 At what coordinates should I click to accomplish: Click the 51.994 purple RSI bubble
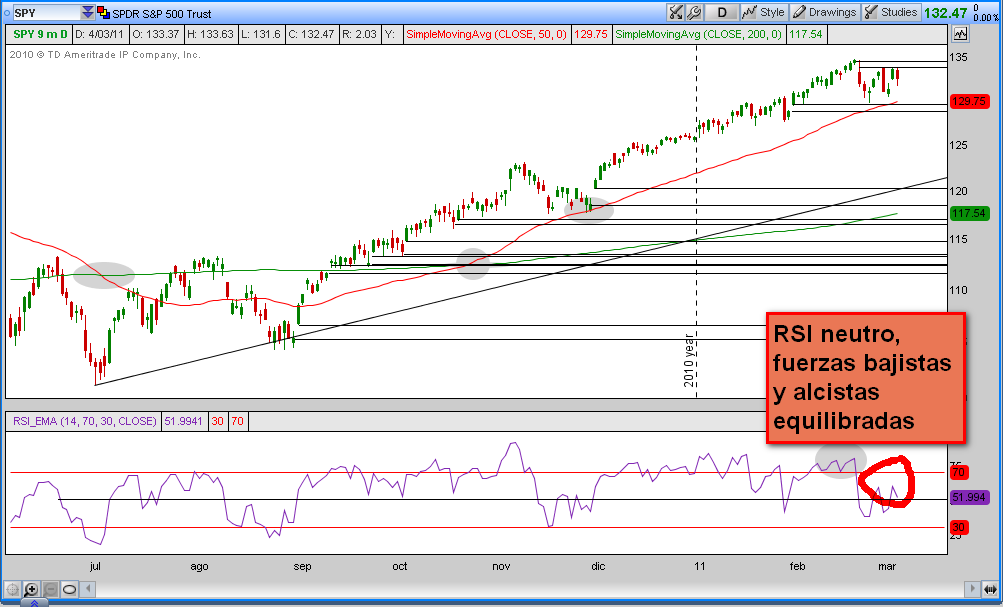(x=969, y=497)
